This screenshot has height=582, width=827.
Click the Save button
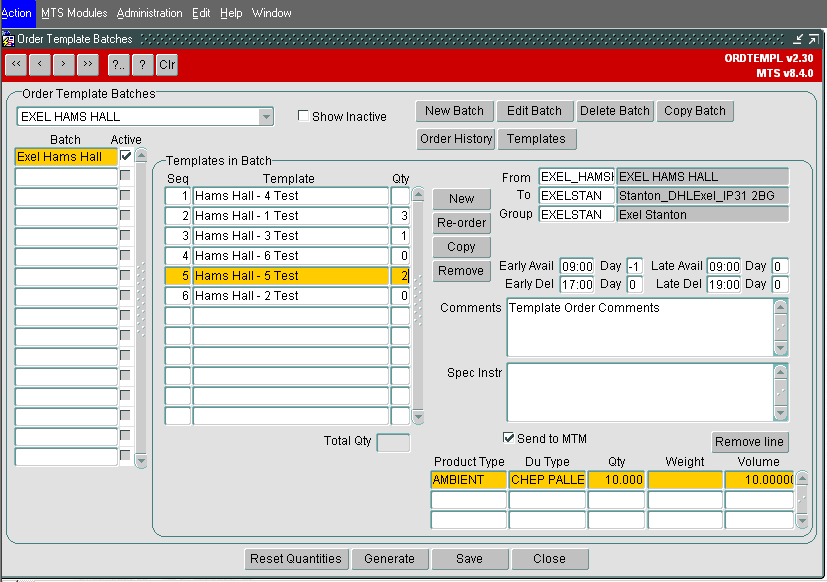[469, 559]
